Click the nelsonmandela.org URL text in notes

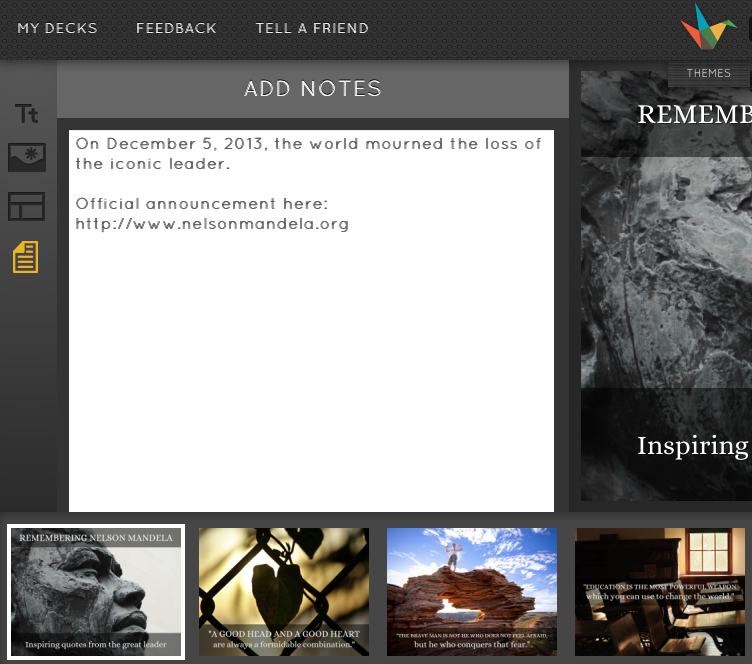coord(212,224)
